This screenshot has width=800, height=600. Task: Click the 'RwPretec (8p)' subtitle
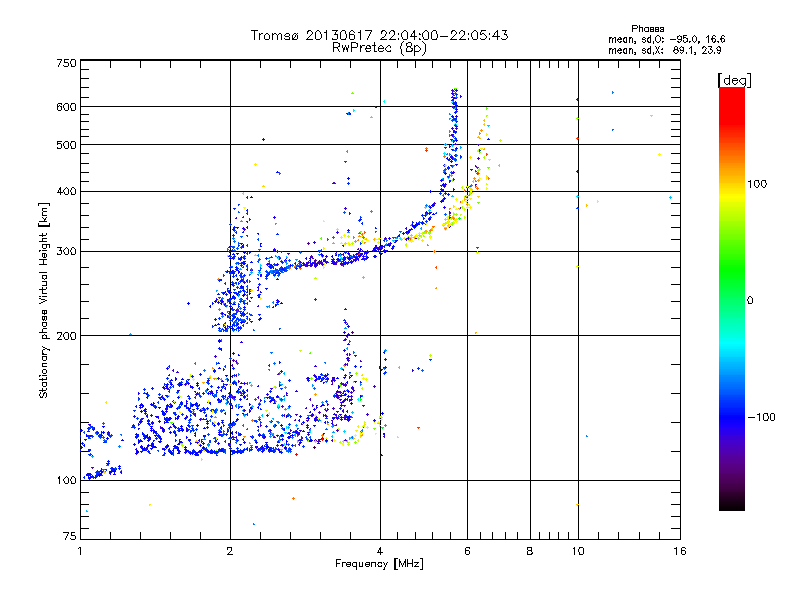pos(379,48)
